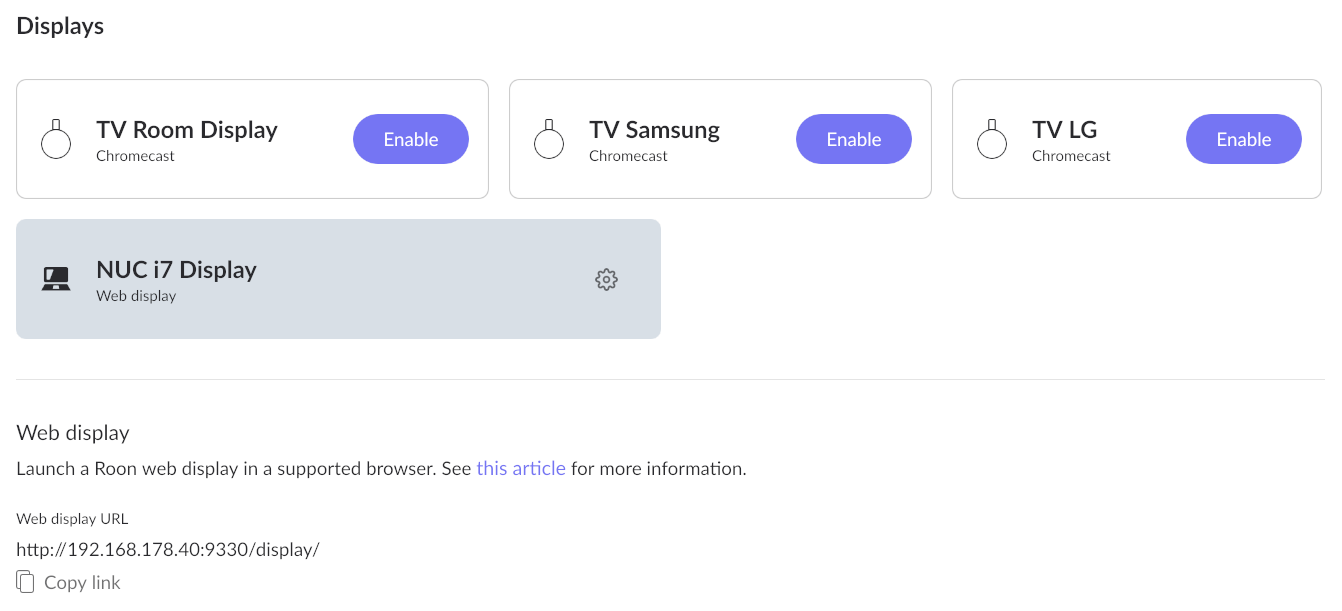Click the Chromecast label under TV Samsung
The width and height of the screenshot is (1342, 611).
pyautogui.click(x=628, y=156)
